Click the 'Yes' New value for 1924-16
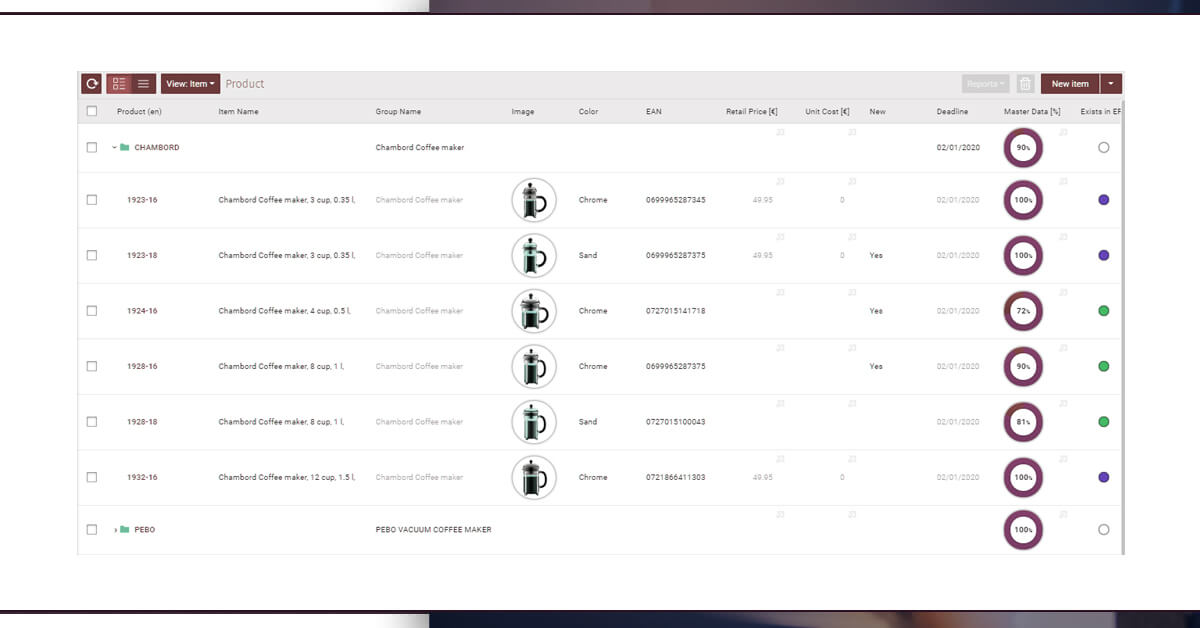The image size is (1200, 628). click(876, 311)
